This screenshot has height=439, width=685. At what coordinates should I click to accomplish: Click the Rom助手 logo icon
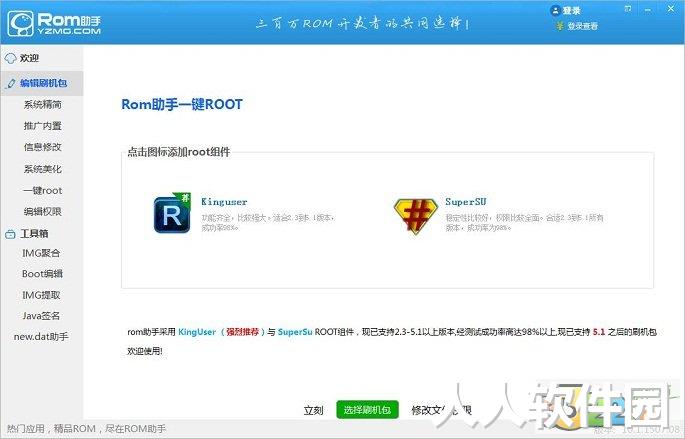(x=21, y=23)
